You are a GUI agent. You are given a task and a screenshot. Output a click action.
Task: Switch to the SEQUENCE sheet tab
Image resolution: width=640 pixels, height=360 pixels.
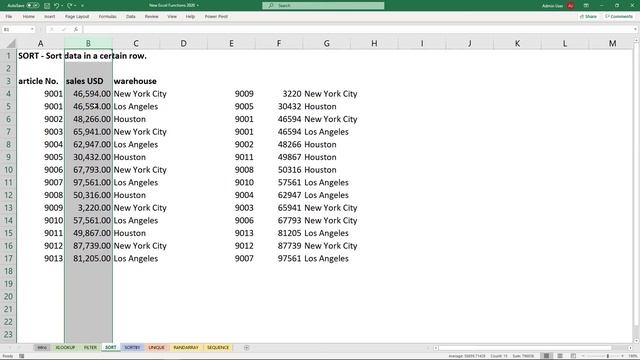(x=218, y=348)
